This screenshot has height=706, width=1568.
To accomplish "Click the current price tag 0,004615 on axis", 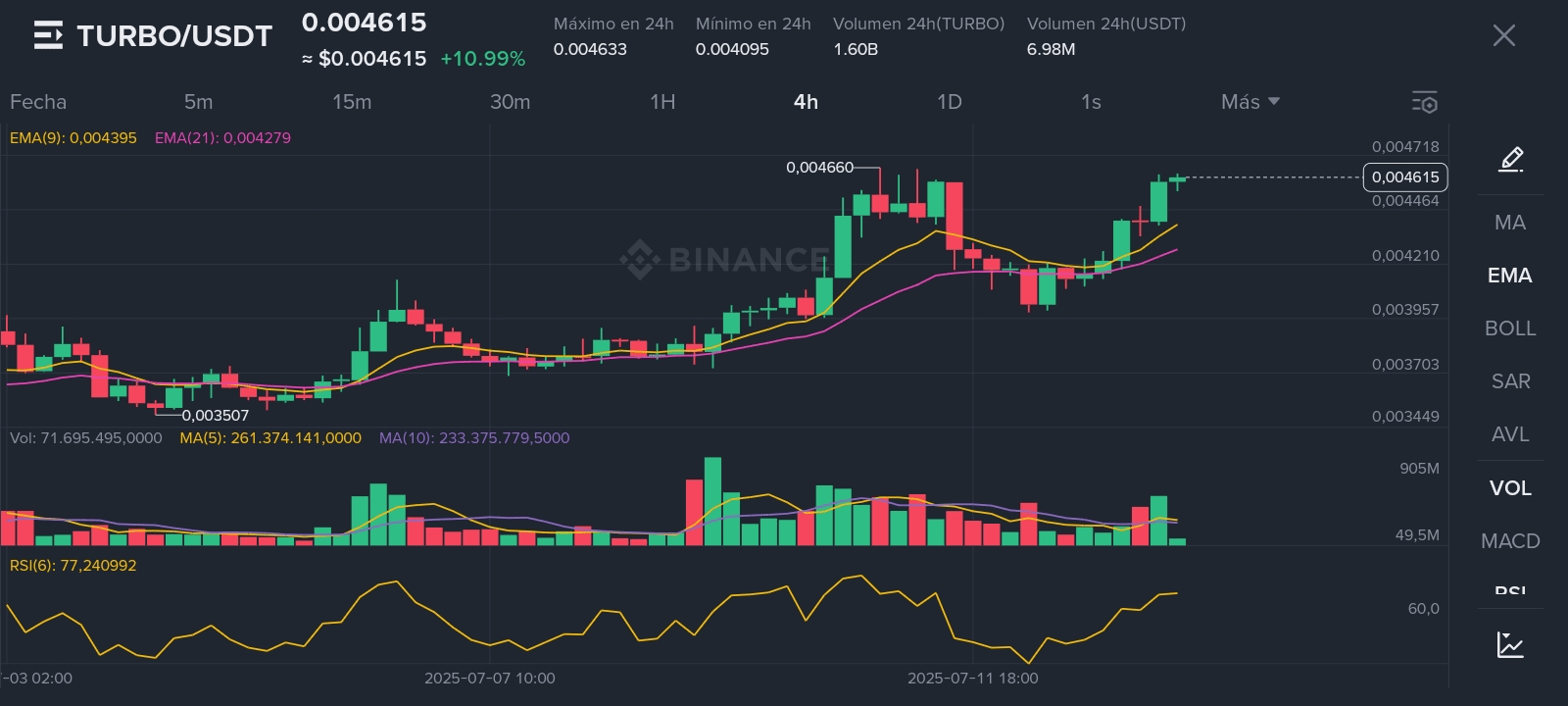I will [x=1405, y=177].
